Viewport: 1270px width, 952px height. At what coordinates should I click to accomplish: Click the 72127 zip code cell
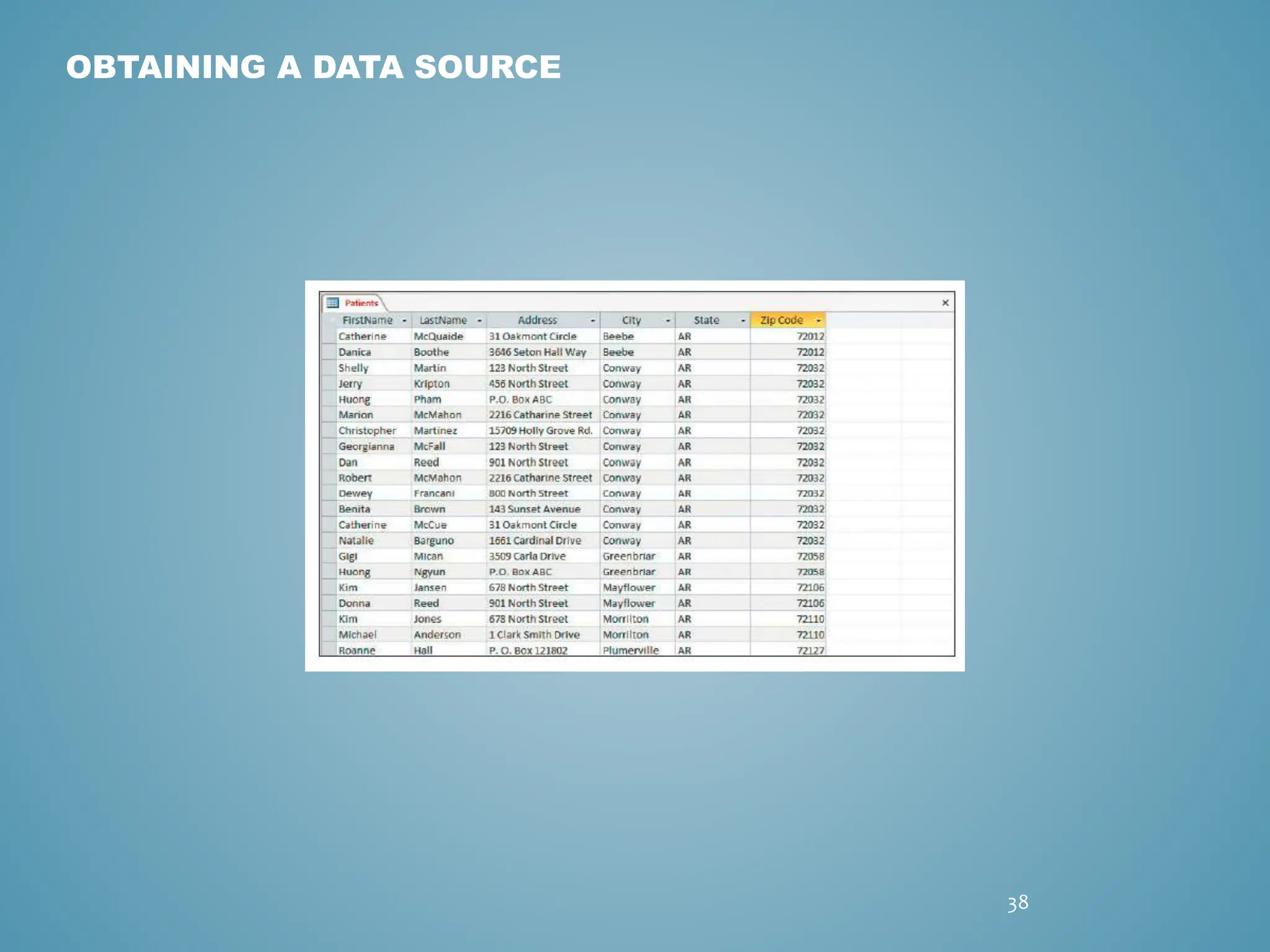[810, 650]
